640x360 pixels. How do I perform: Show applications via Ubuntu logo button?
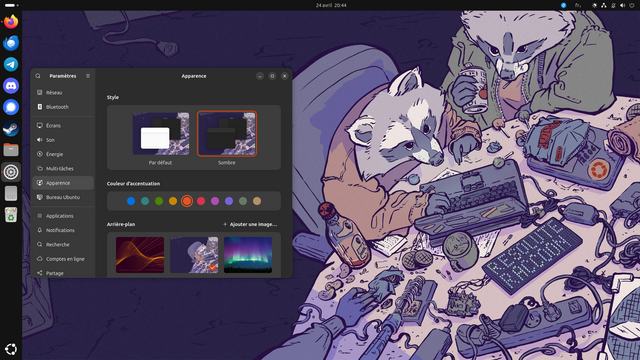[x=11, y=349]
